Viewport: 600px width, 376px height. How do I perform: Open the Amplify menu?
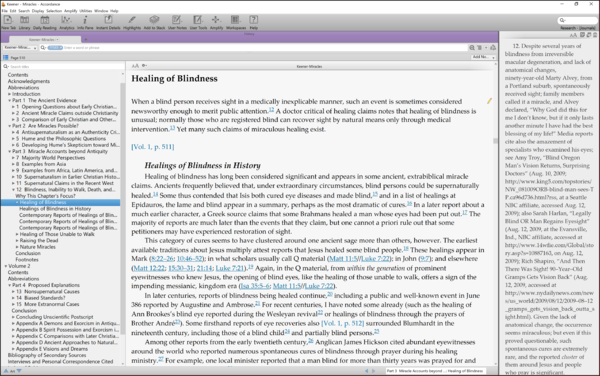pos(70,11)
